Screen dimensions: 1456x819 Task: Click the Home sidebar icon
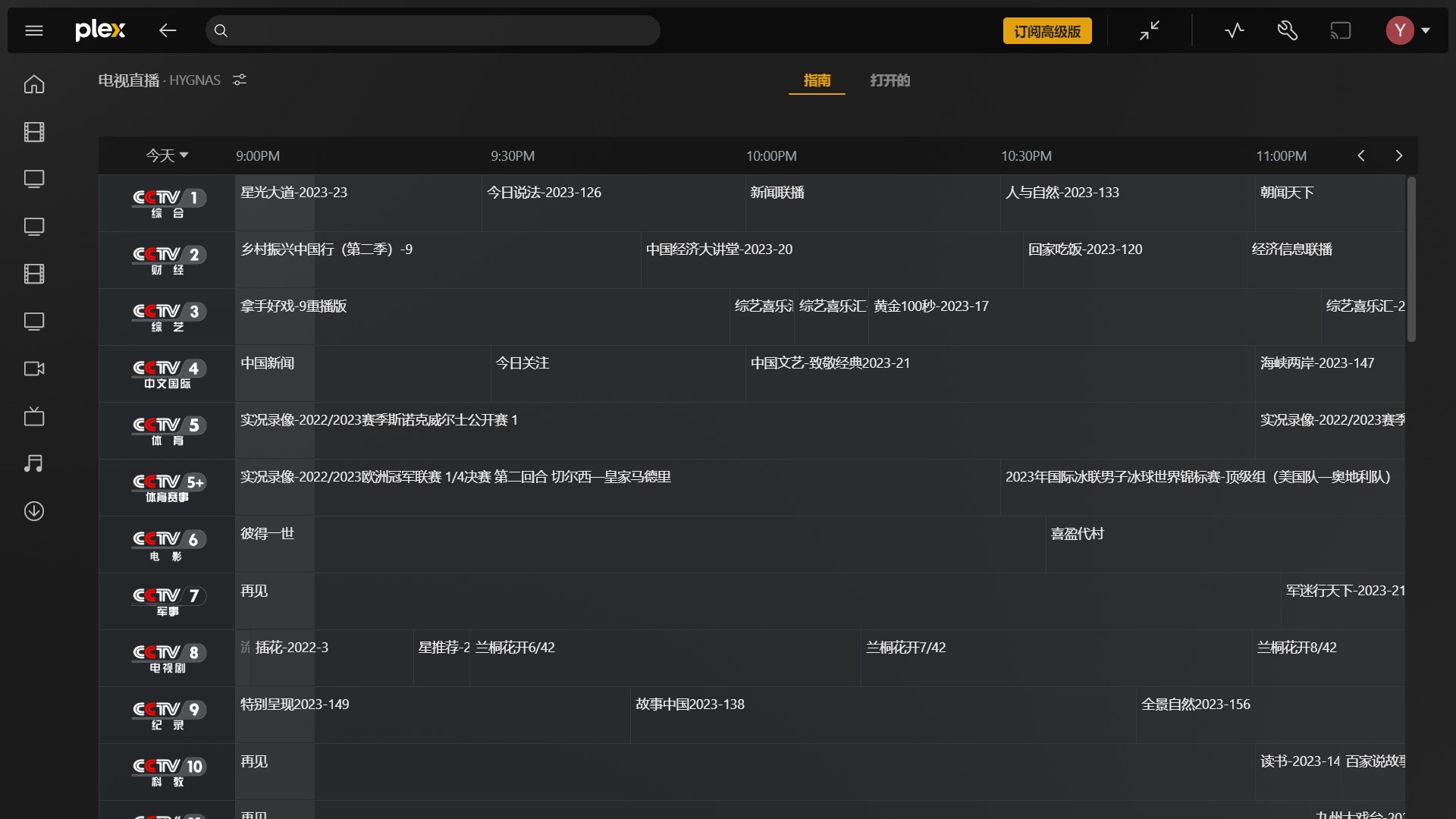click(34, 84)
